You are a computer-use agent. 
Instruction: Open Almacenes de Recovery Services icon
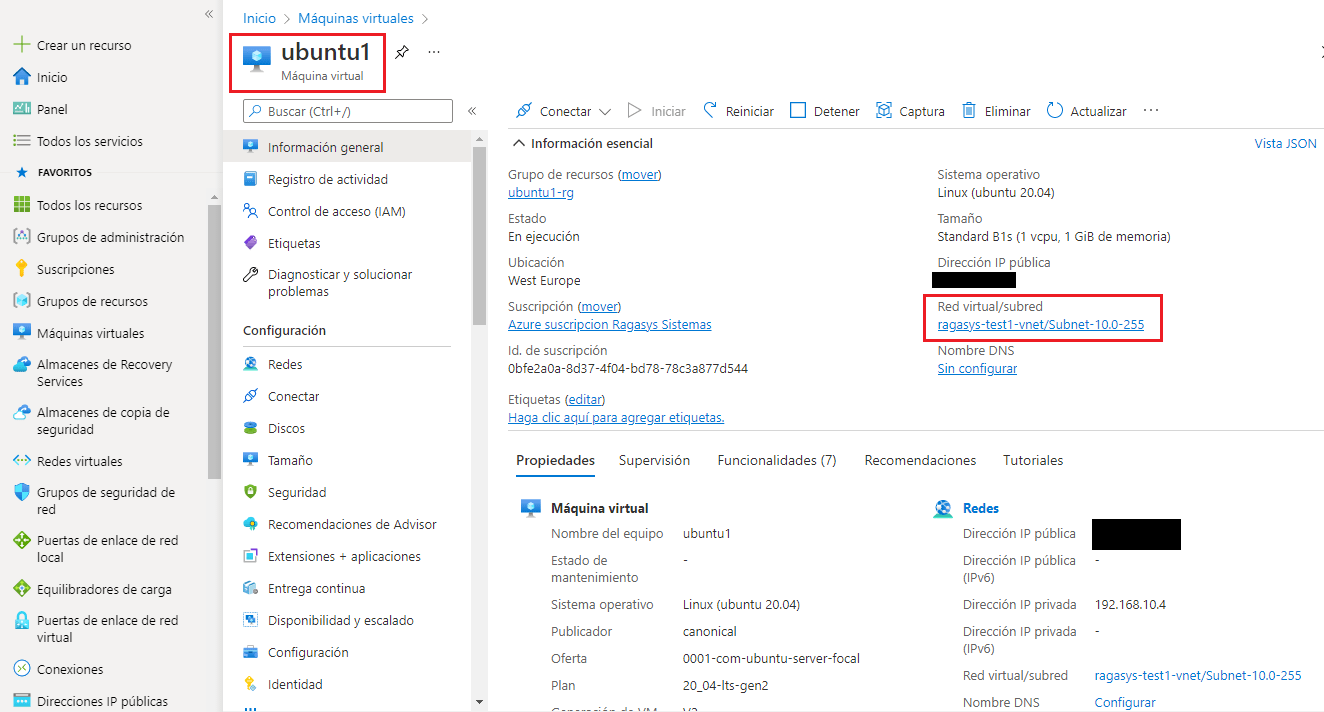(21, 365)
